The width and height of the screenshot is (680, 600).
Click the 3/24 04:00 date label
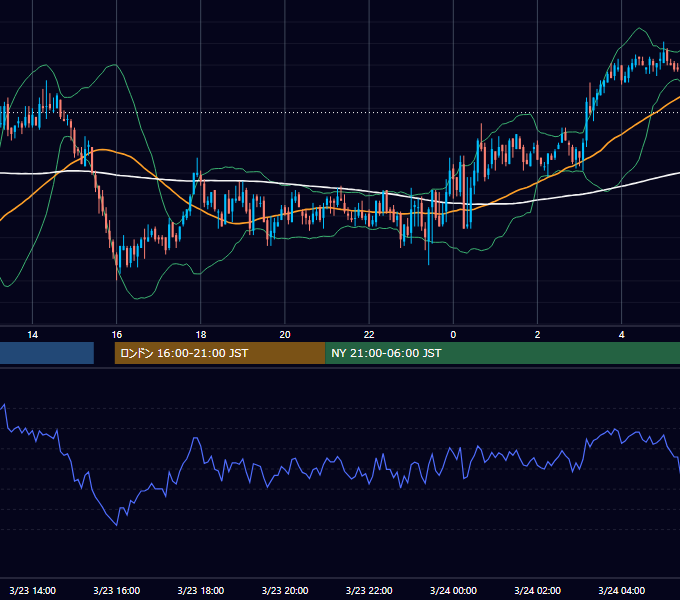[x=621, y=590]
